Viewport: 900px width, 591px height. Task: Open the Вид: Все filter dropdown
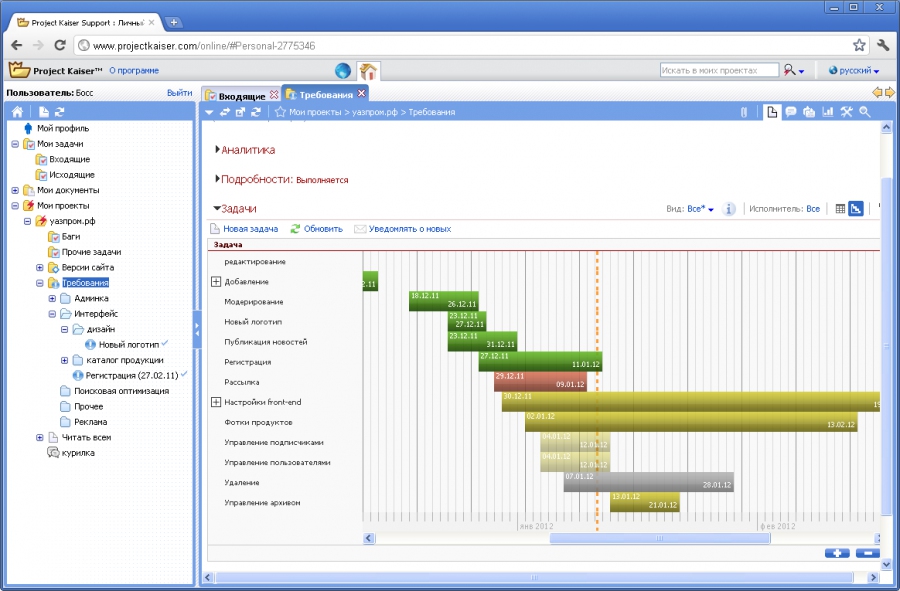[700, 209]
